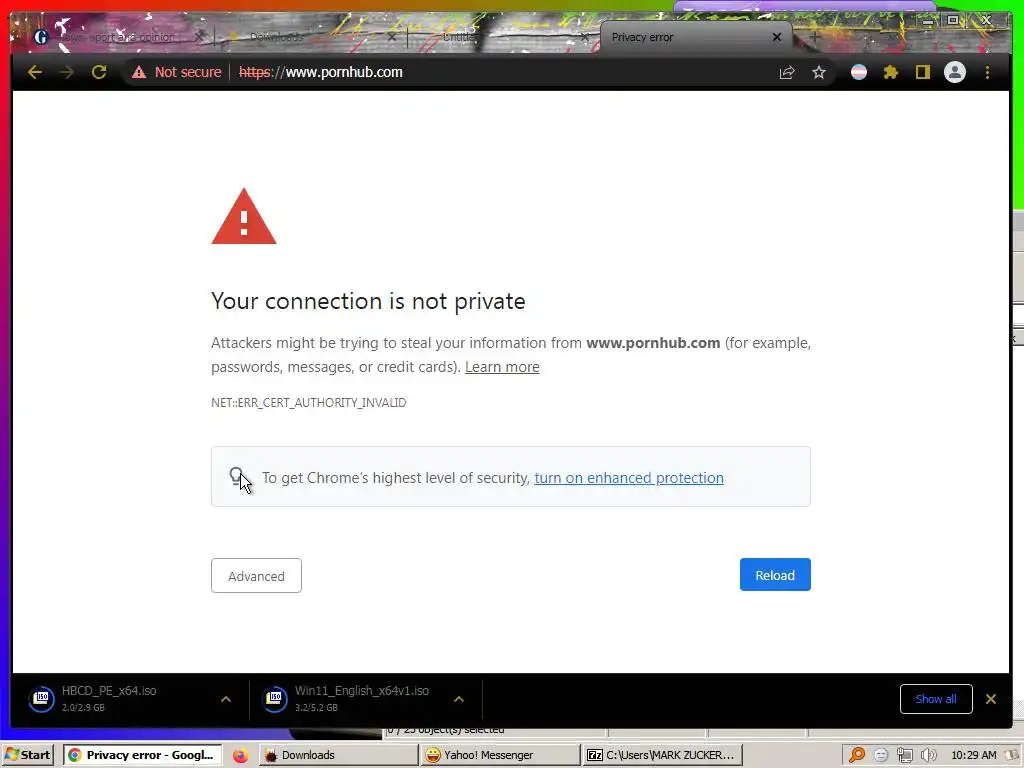Click the Not secure warning badge
The width and height of the screenshot is (1024, 768).
(176, 72)
